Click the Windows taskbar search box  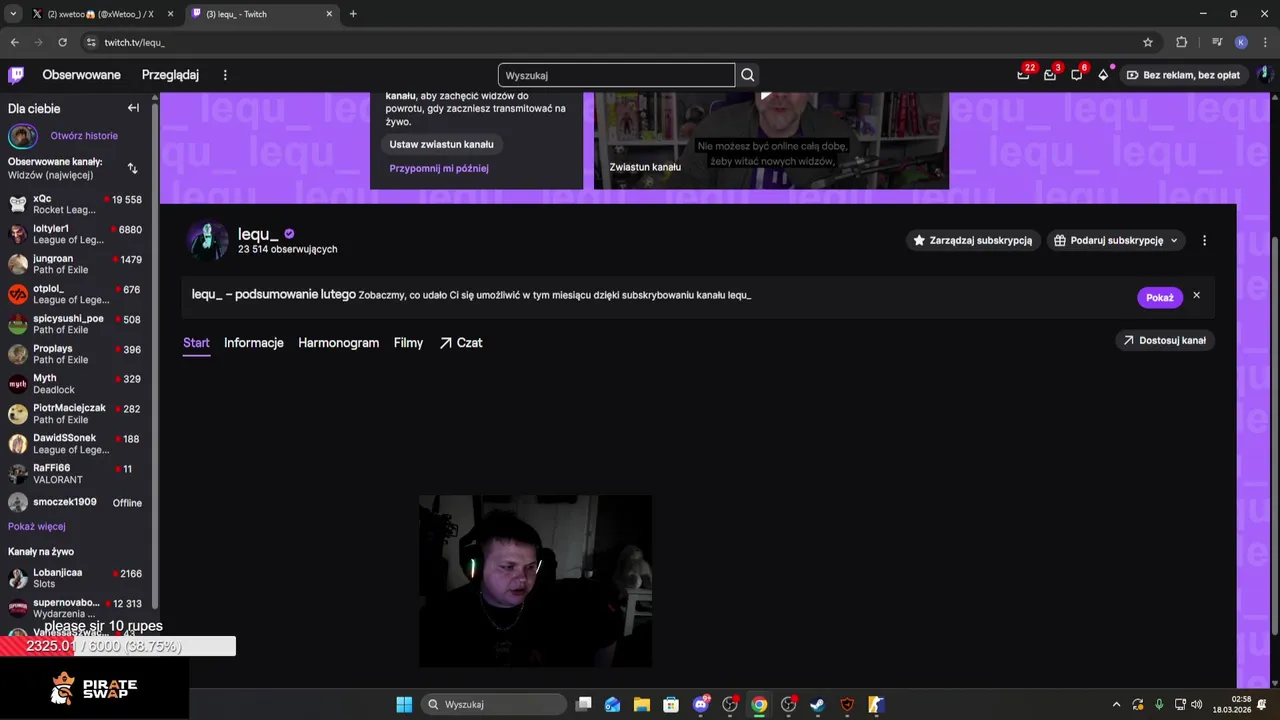pos(493,704)
